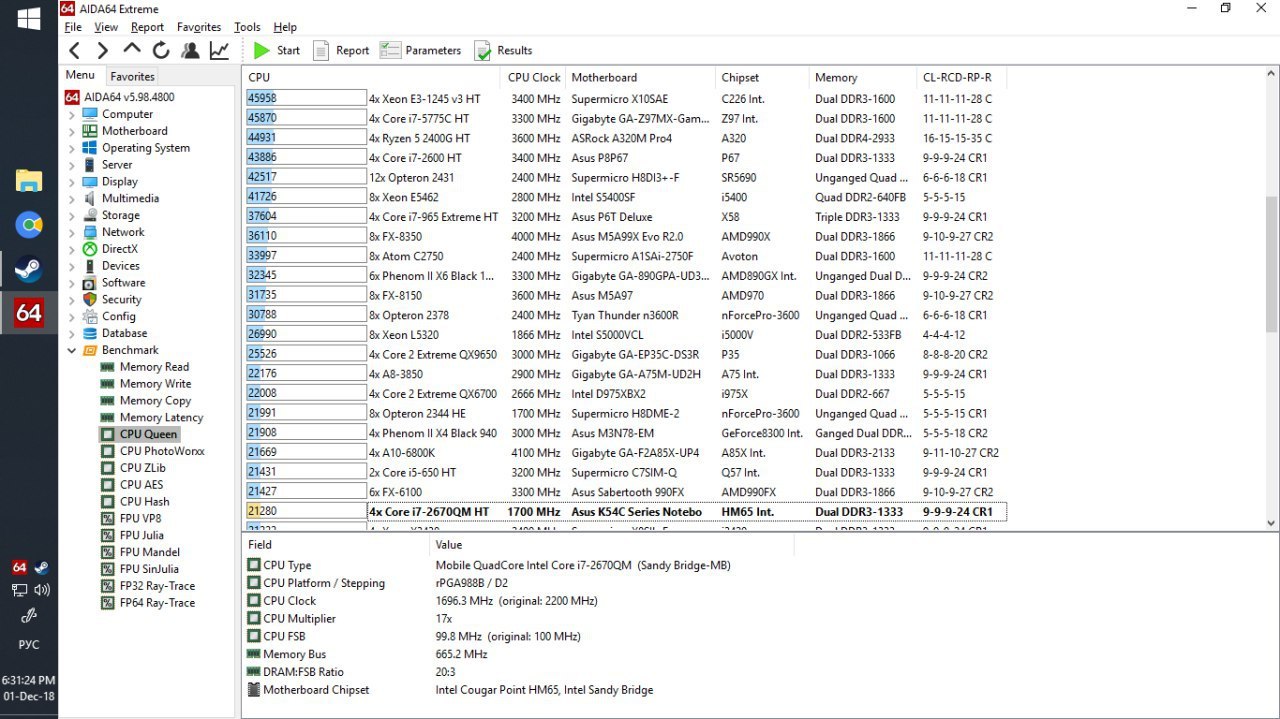Select the FP32 Ray-Trace benchmark

click(148, 586)
